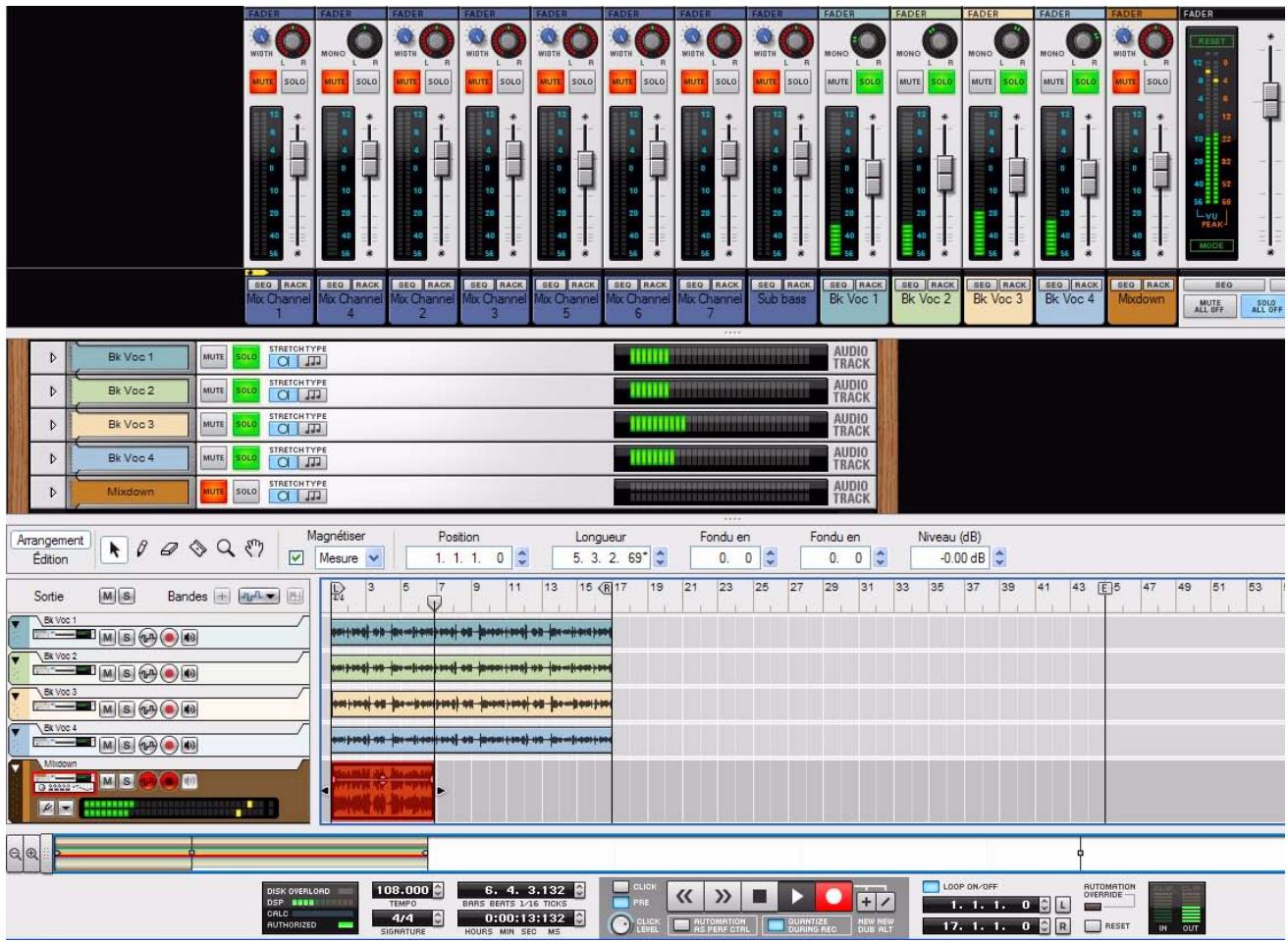Screen dimensions: 1288x941
Task: Open automation parameter icon on Bk Voc 2 track
Action: pyautogui.click(x=147, y=673)
